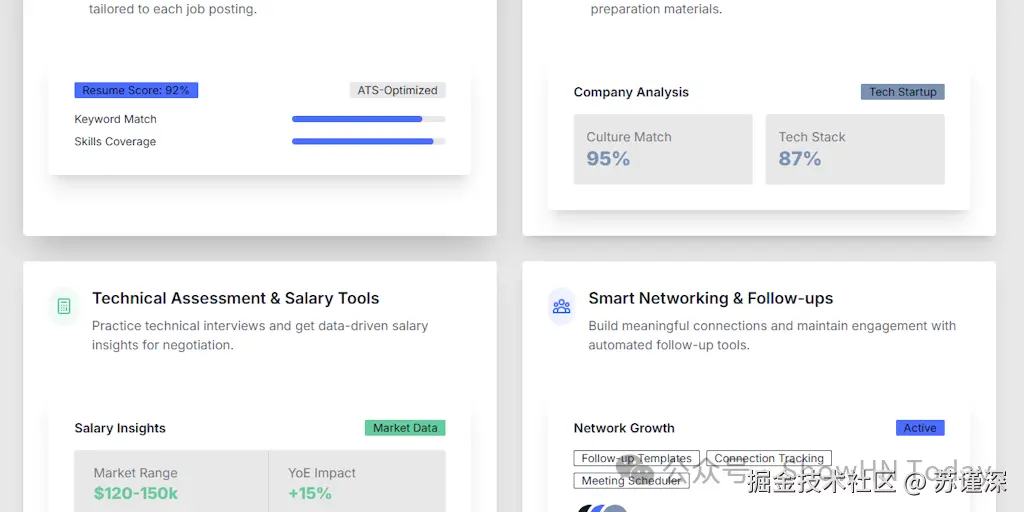Screen dimensions: 1024x512
Task: Click the Company Analysis title
Action: (x=631, y=92)
